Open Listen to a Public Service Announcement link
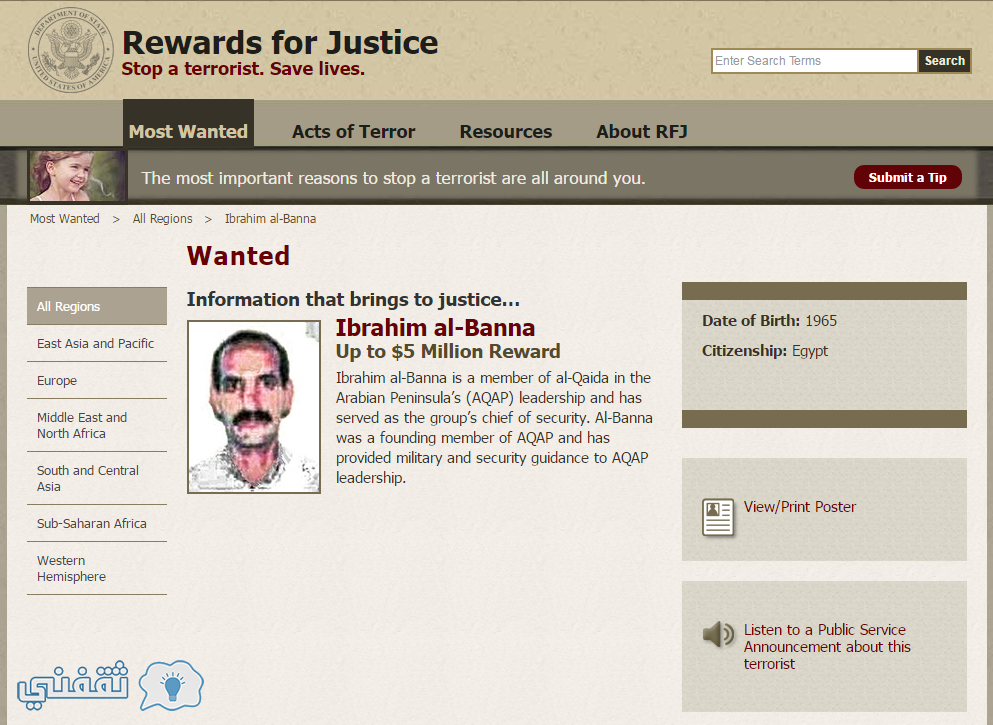The height and width of the screenshot is (725, 993). coord(827,646)
